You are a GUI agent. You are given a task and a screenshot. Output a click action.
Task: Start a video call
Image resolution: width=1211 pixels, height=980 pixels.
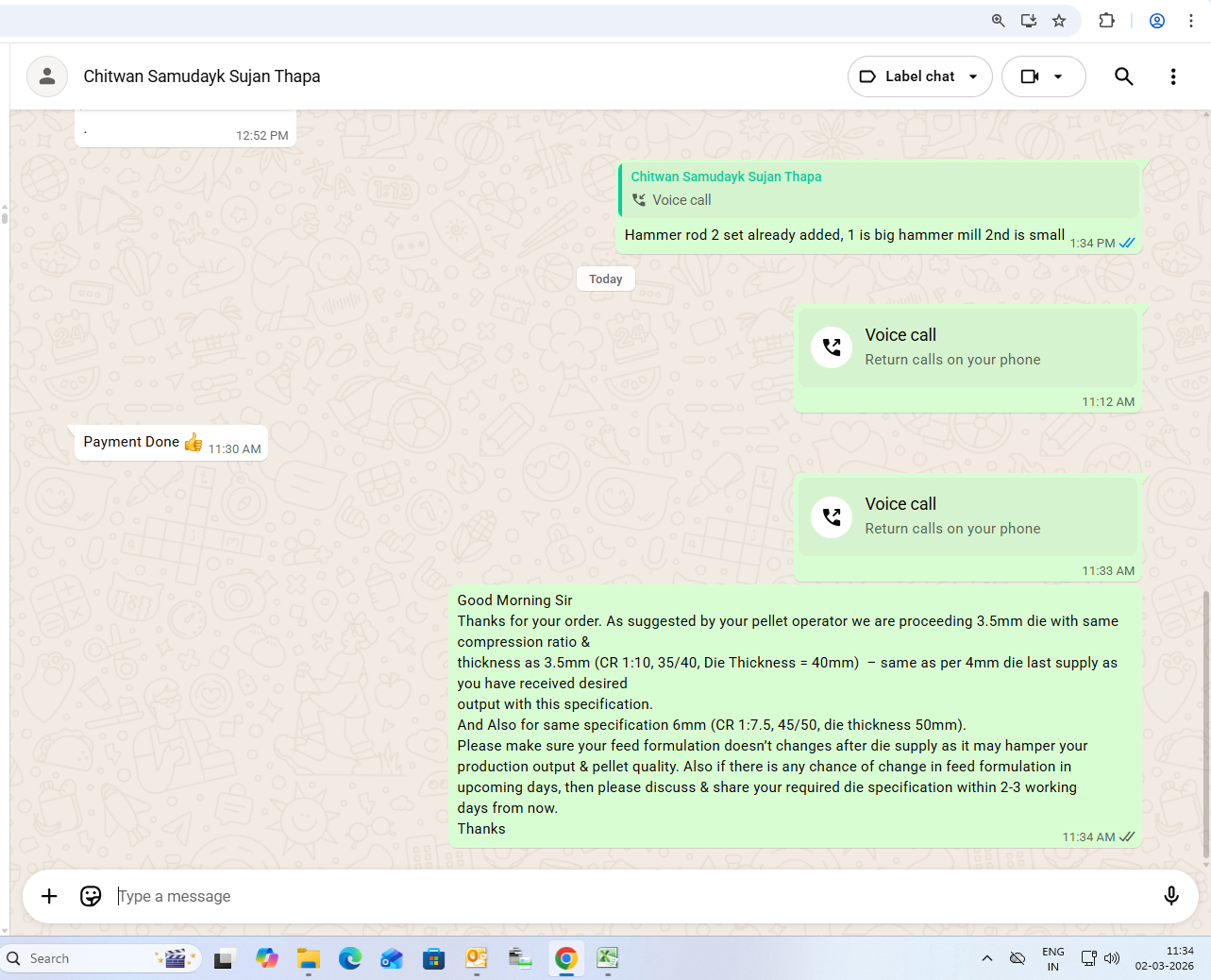[1030, 76]
